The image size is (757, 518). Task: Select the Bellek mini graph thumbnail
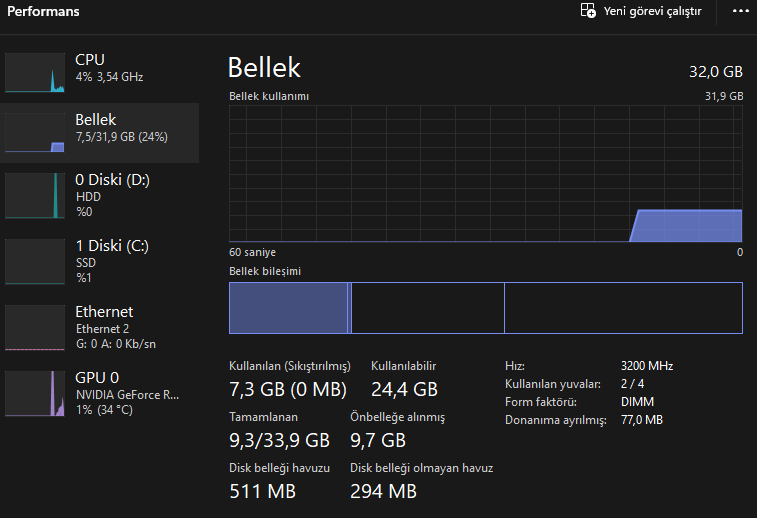point(34,132)
